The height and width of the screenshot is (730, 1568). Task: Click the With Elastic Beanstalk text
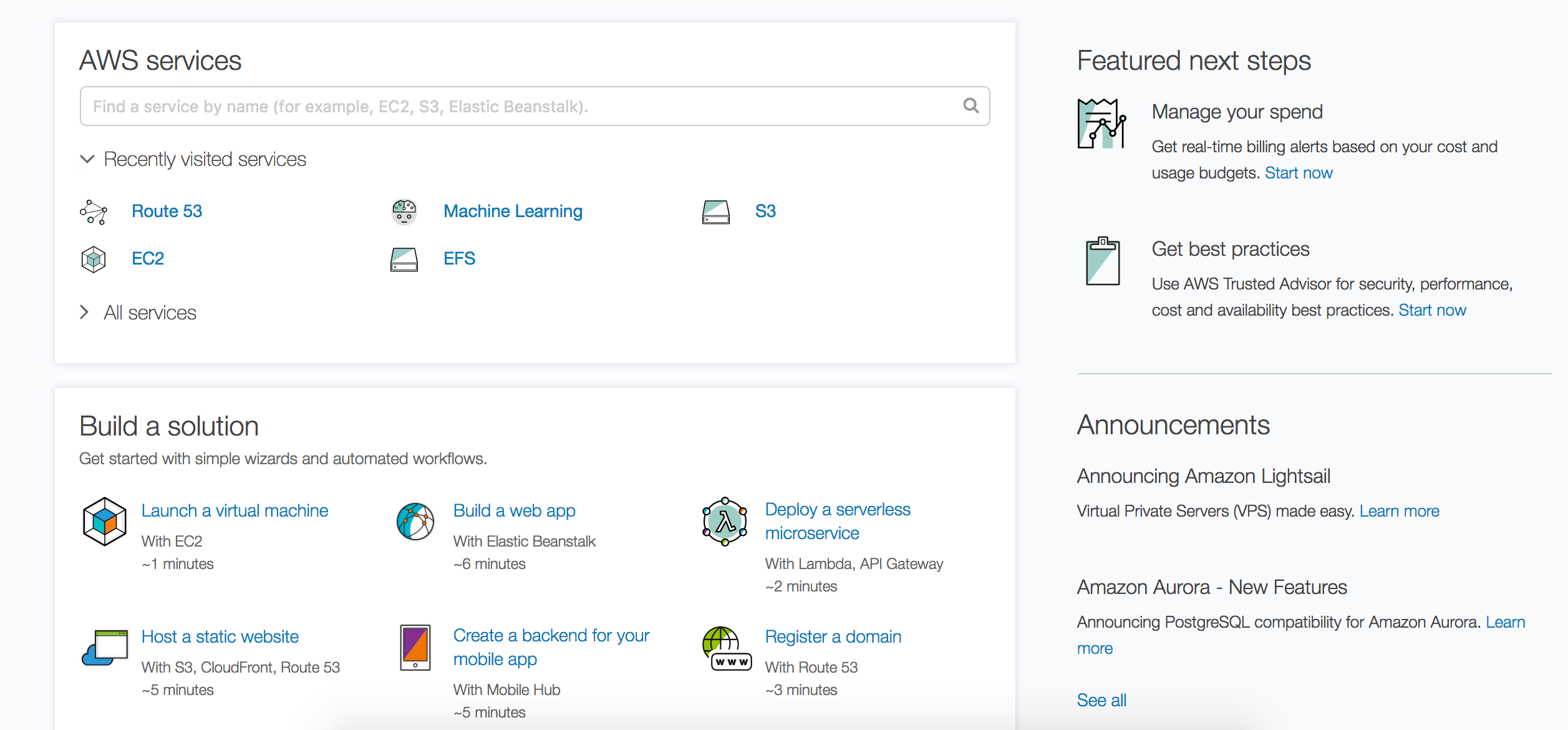[525, 541]
